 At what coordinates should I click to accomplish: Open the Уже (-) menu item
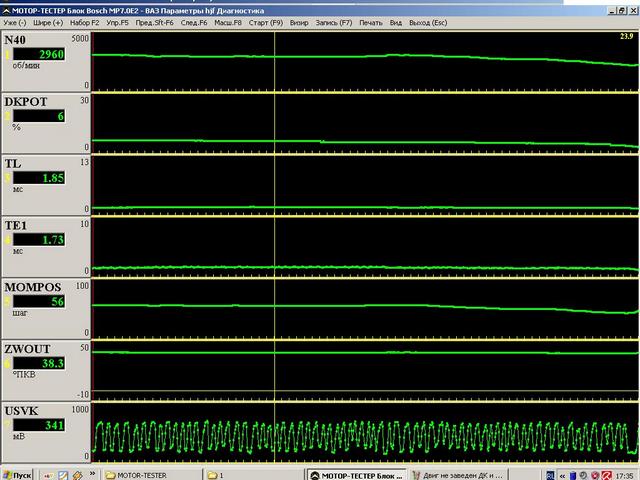click(x=15, y=22)
